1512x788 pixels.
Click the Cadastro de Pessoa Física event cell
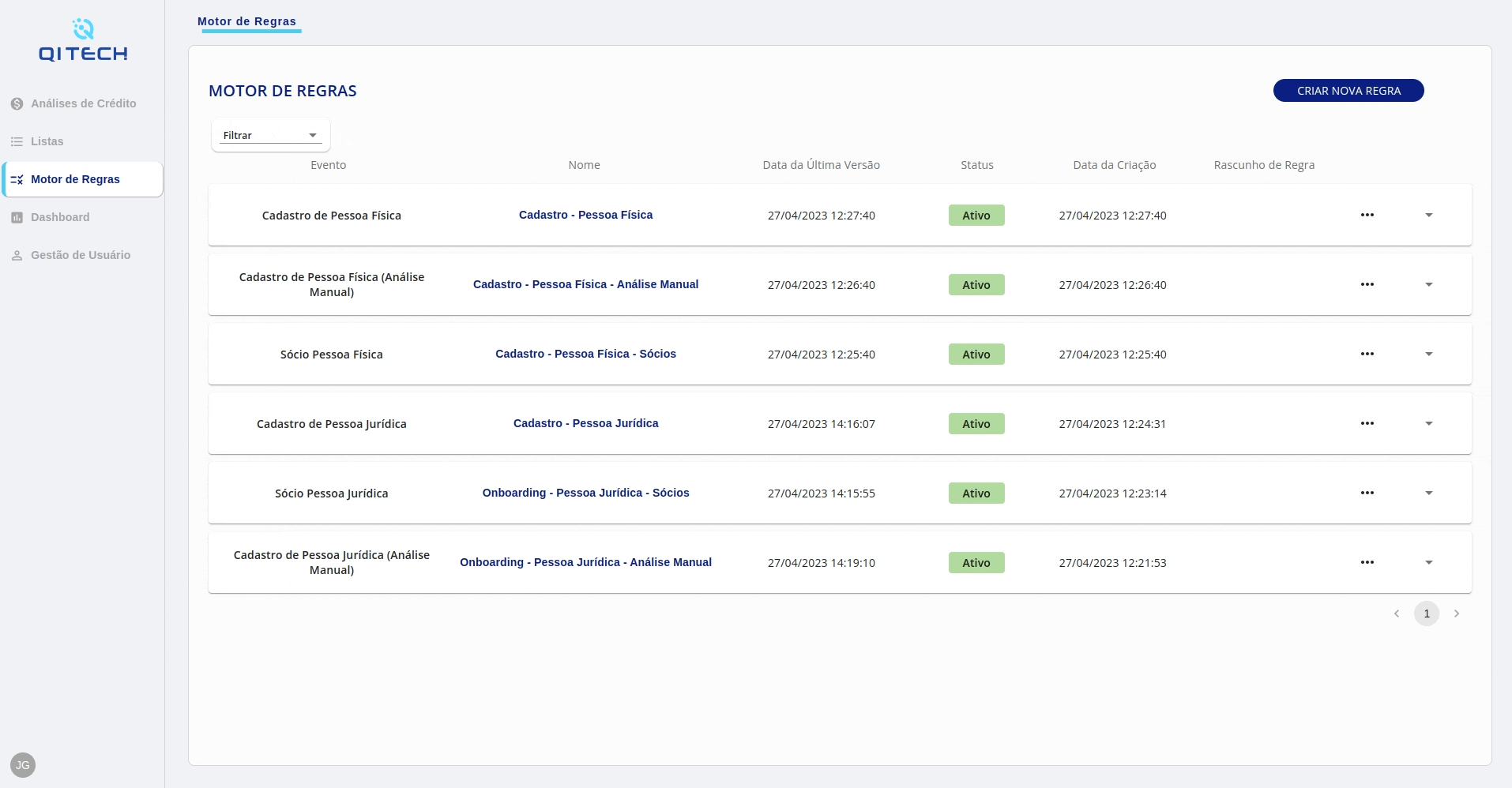click(332, 216)
